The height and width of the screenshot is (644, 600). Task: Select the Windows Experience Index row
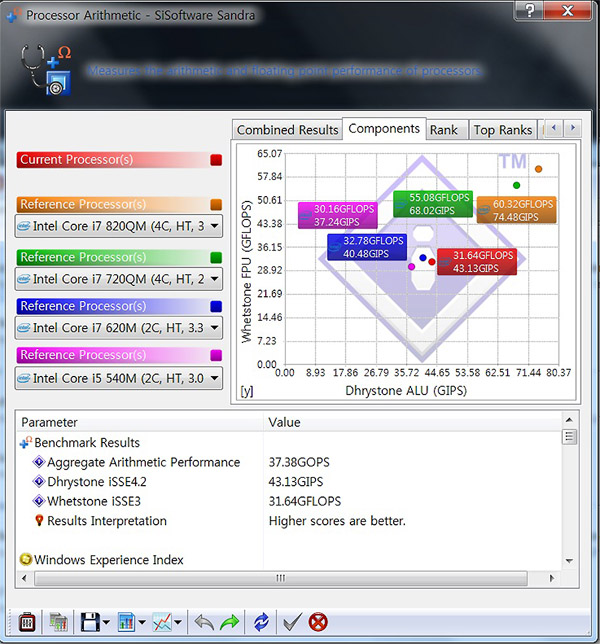[108, 560]
